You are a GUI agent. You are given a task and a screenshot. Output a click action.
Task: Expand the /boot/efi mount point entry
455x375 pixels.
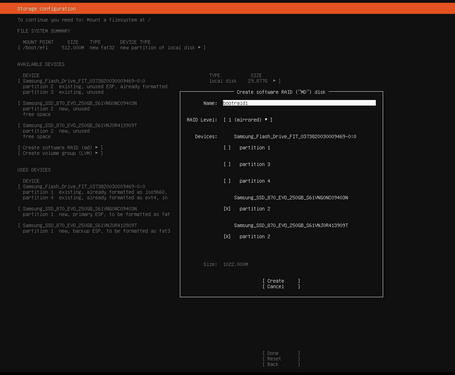(x=112, y=48)
